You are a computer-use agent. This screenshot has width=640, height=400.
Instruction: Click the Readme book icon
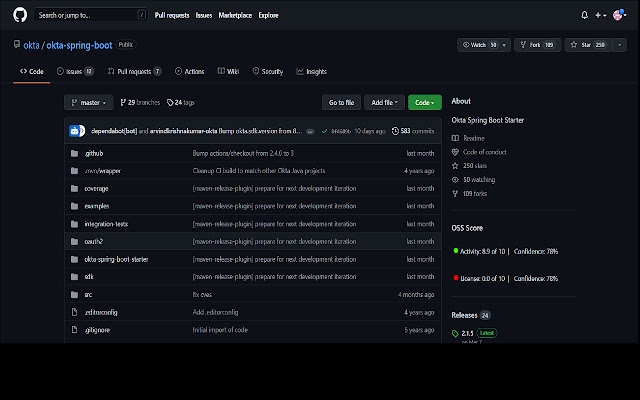[455, 138]
